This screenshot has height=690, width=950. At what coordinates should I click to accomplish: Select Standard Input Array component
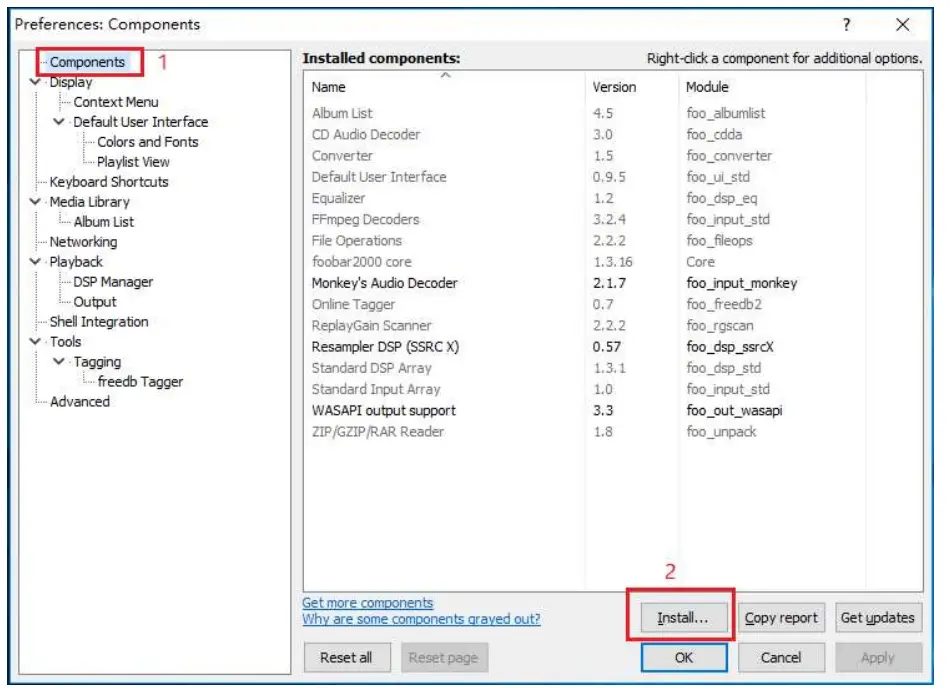[x=613, y=389]
